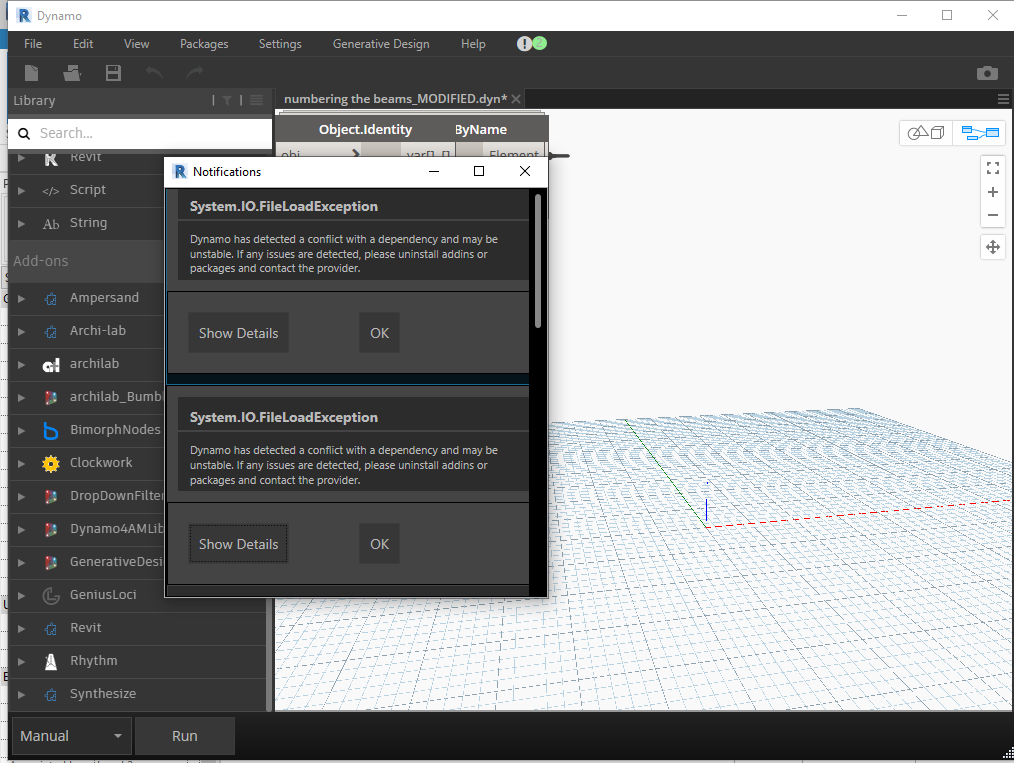Image resolution: width=1014 pixels, height=763 pixels.
Task: Select the numbering the beams_MODIFIED.dyn tab
Action: pos(395,99)
